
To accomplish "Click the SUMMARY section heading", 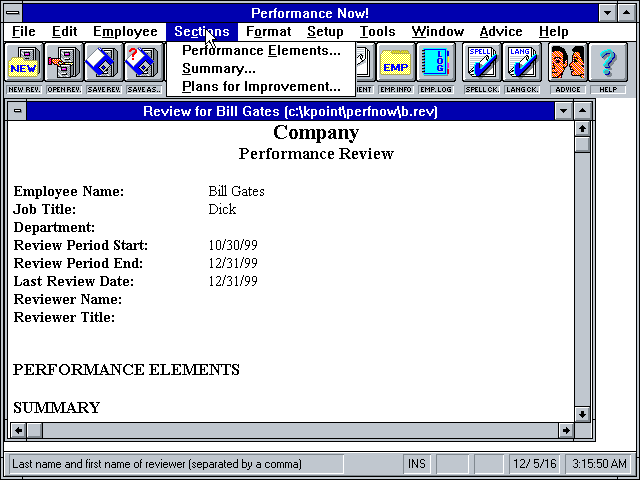I will 56,407.
